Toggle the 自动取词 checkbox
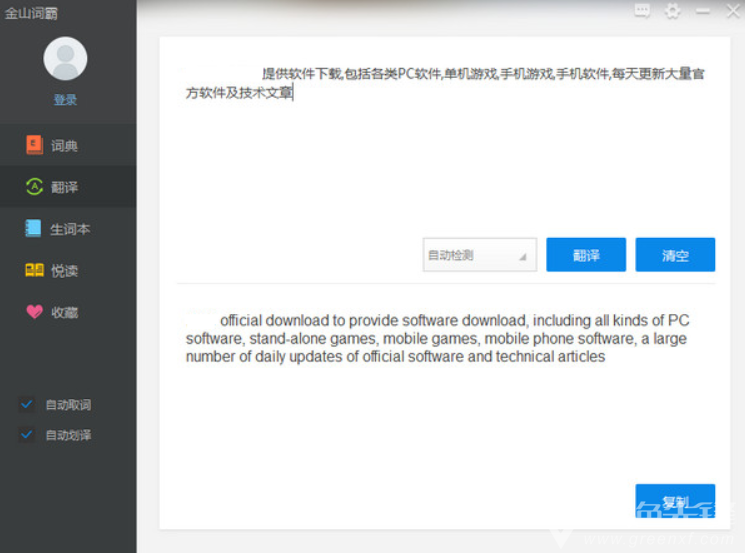This screenshot has width=745, height=553. [27, 404]
